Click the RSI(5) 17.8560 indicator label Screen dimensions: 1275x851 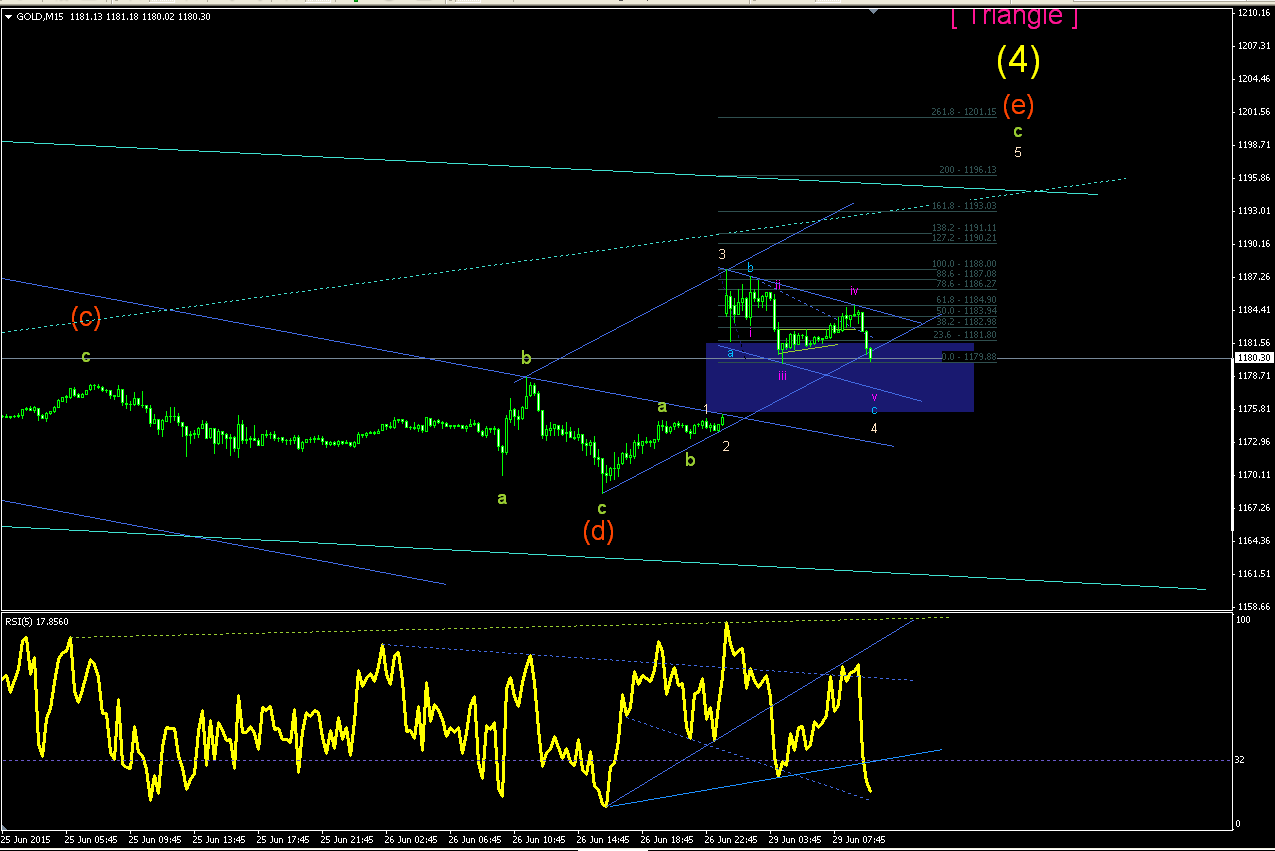(x=38, y=621)
